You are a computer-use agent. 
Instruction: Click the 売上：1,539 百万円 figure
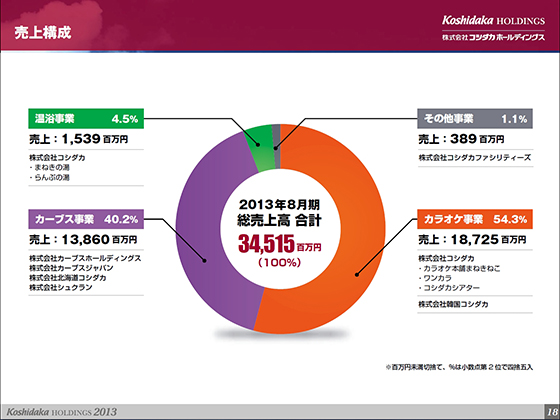79,139
